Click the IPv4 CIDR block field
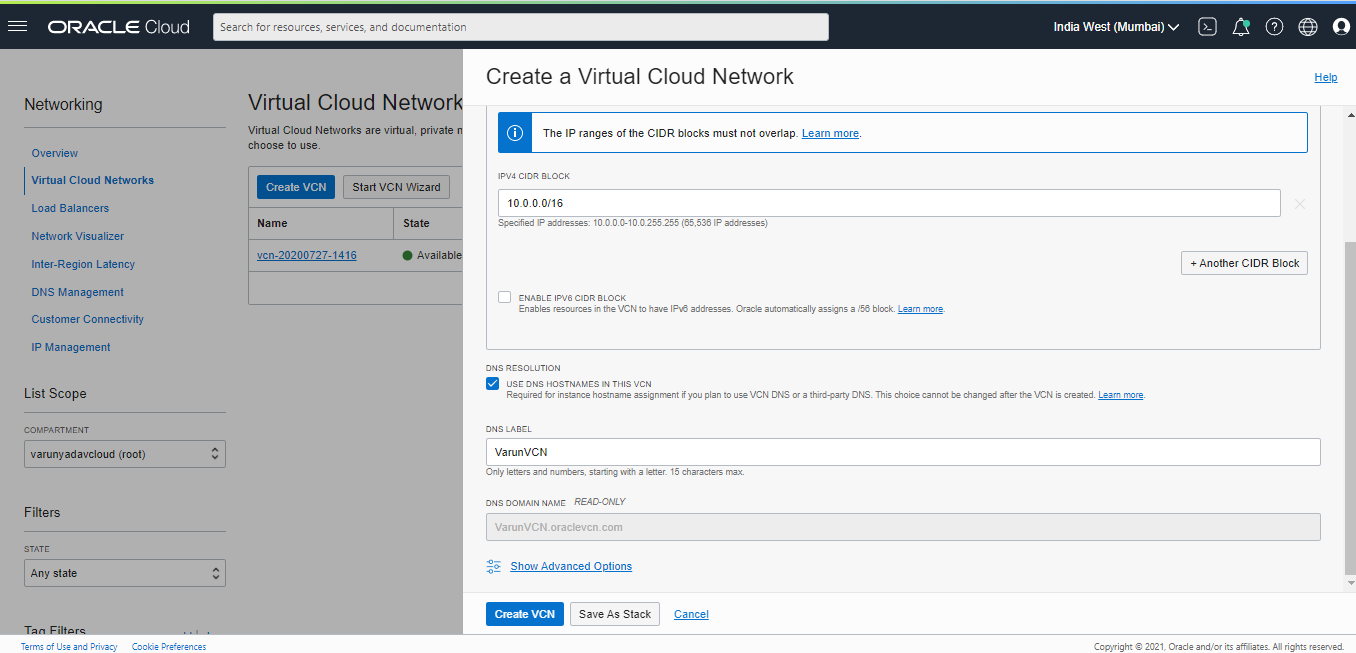Image resolution: width=1356 pixels, height=653 pixels. coord(889,203)
